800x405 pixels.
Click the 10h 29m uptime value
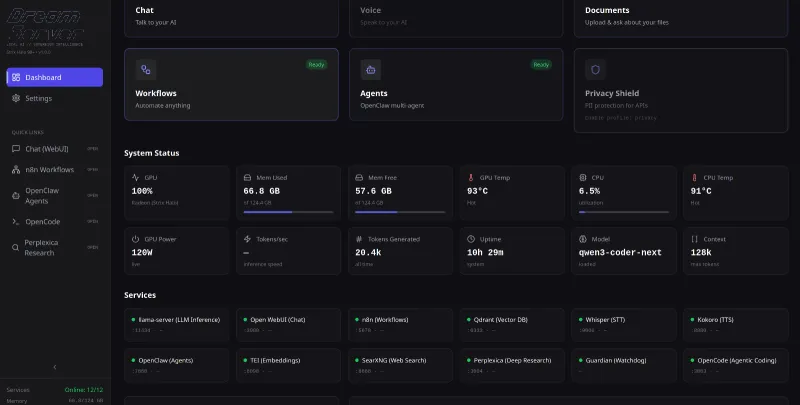tap(485, 252)
